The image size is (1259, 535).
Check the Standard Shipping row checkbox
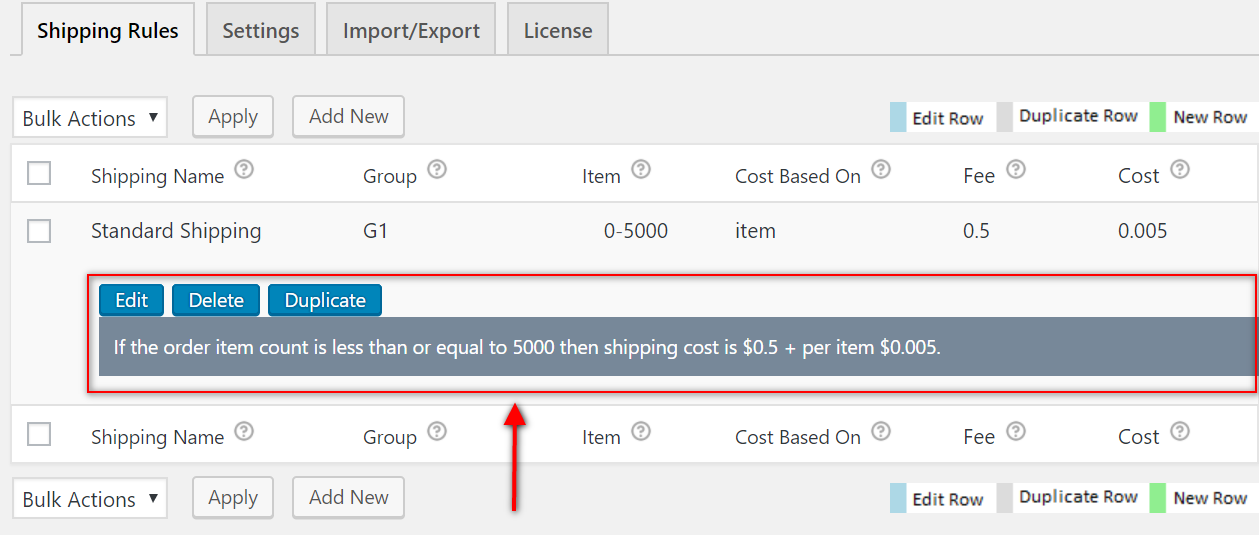point(39,231)
